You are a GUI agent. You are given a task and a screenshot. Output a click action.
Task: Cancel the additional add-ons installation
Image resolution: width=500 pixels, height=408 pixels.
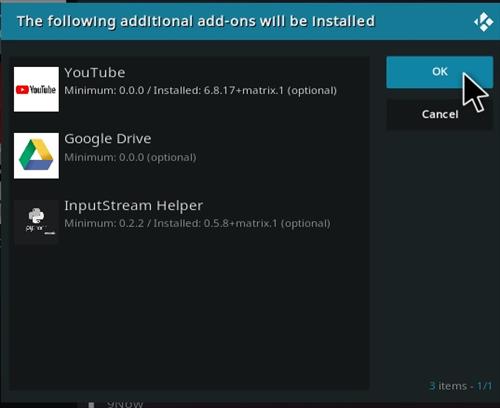(439, 114)
